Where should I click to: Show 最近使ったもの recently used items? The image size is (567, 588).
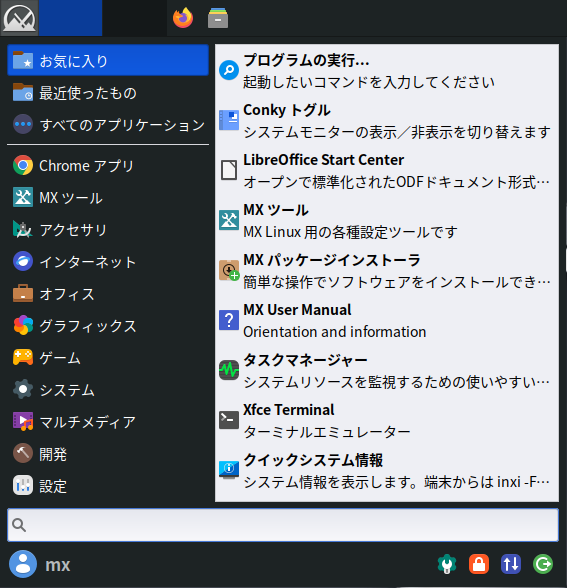point(108,93)
